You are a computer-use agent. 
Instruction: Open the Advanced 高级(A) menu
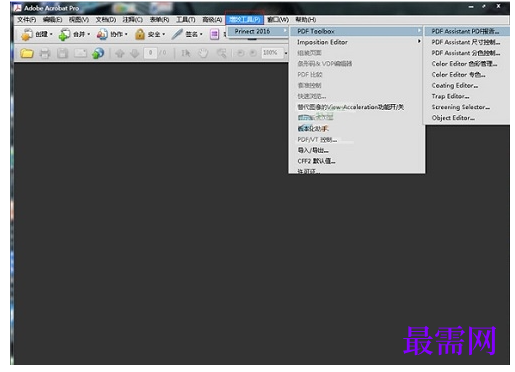tap(212, 20)
